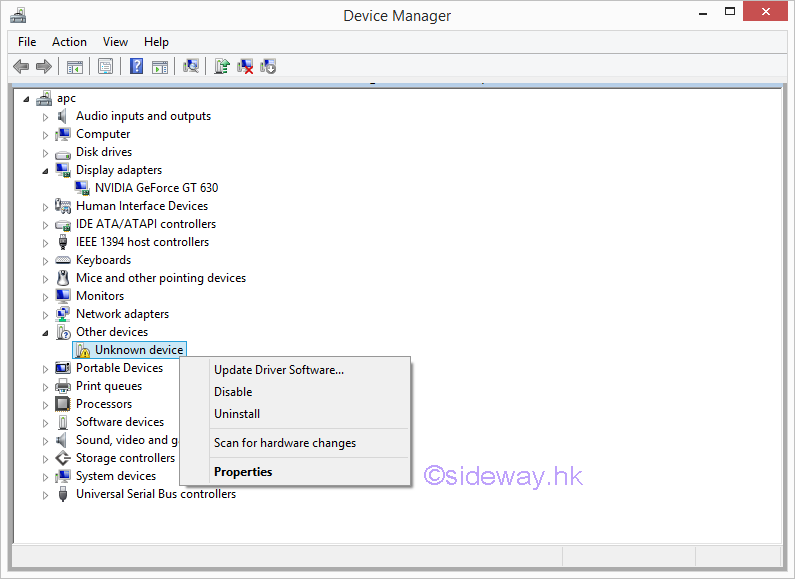Expand the Universal Serial Bus controllers node
Viewport: 795px width, 579px height.
click(45, 494)
